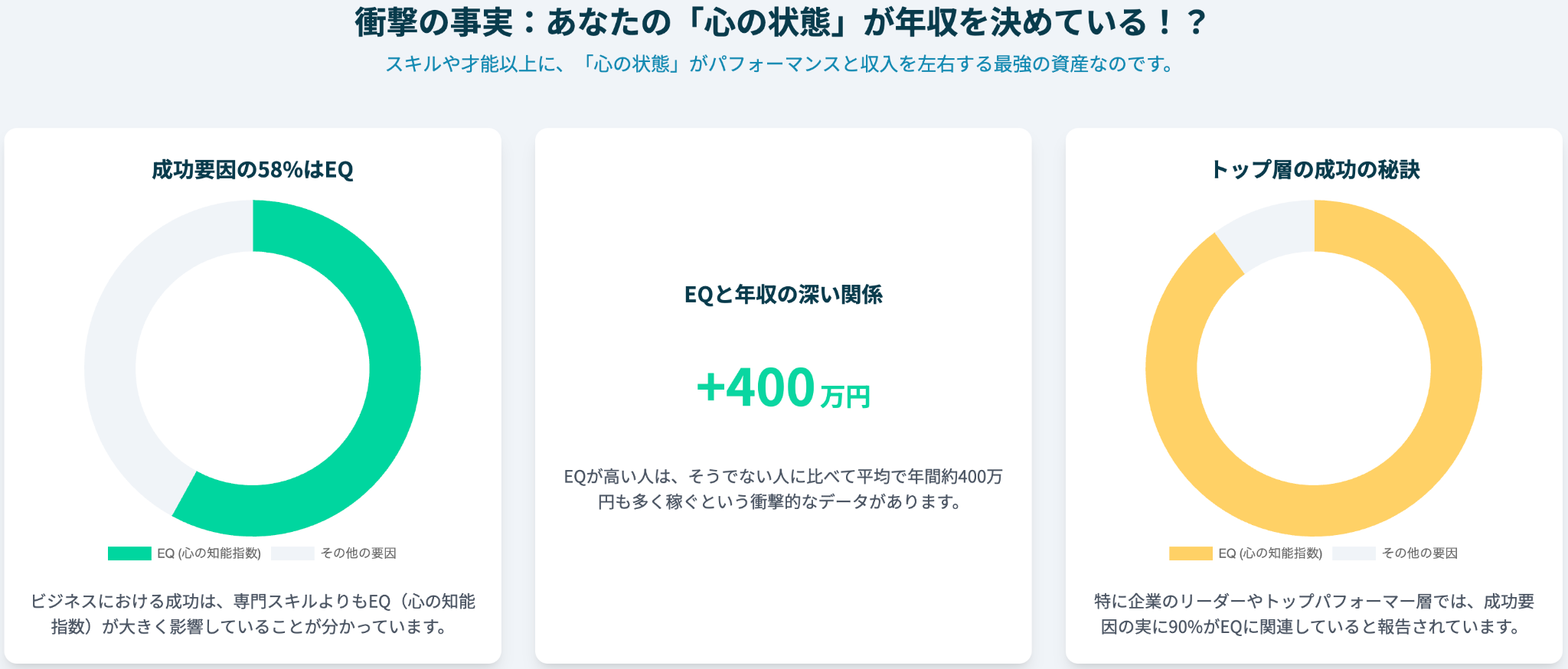The width and height of the screenshot is (1568, 669).
Task: Click the green segment of the 58% donut chart
Action: pyautogui.click(x=394, y=367)
